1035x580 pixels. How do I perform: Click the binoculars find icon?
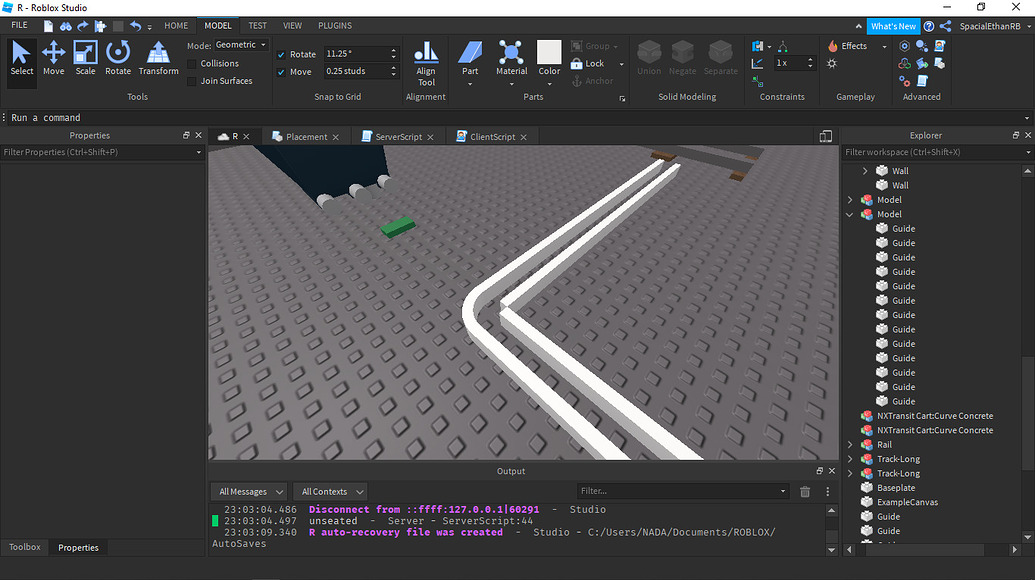[x=65, y=26]
